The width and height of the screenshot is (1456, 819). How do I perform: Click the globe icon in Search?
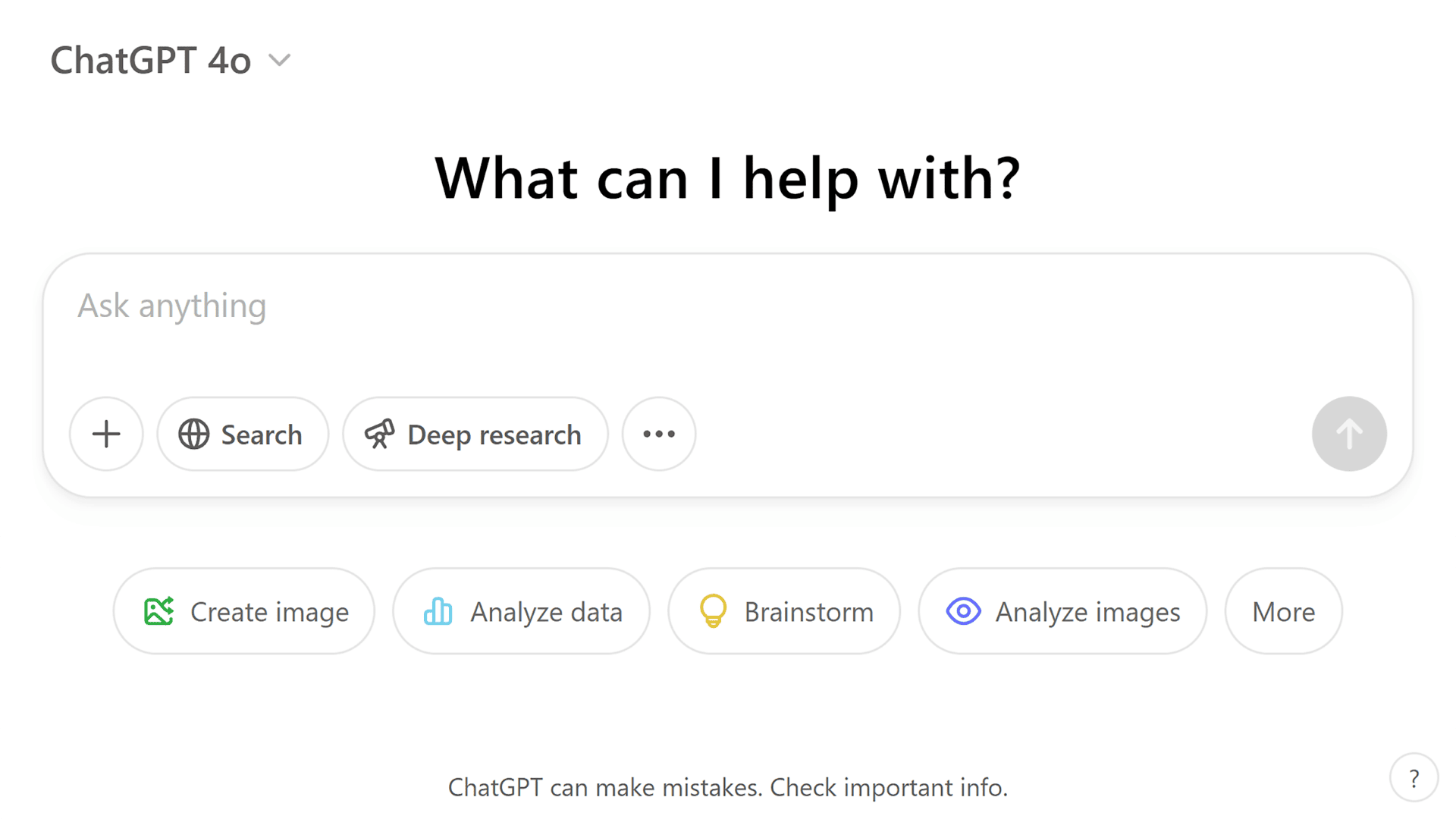pyautogui.click(x=193, y=435)
